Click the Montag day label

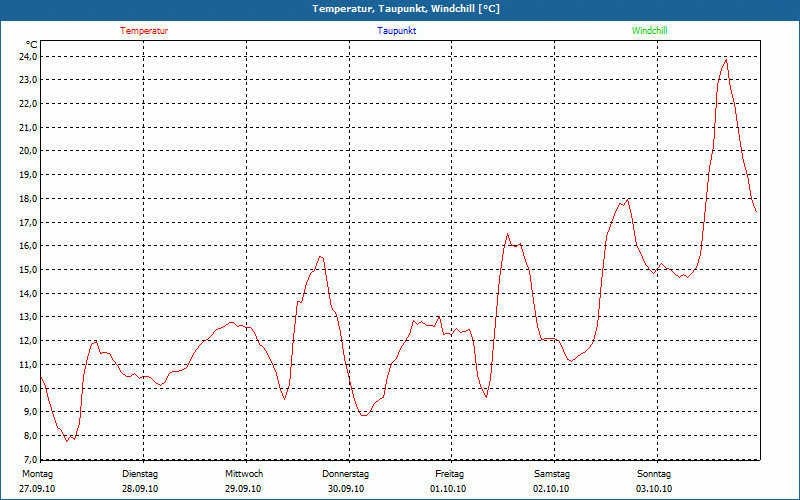click(37, 474)
